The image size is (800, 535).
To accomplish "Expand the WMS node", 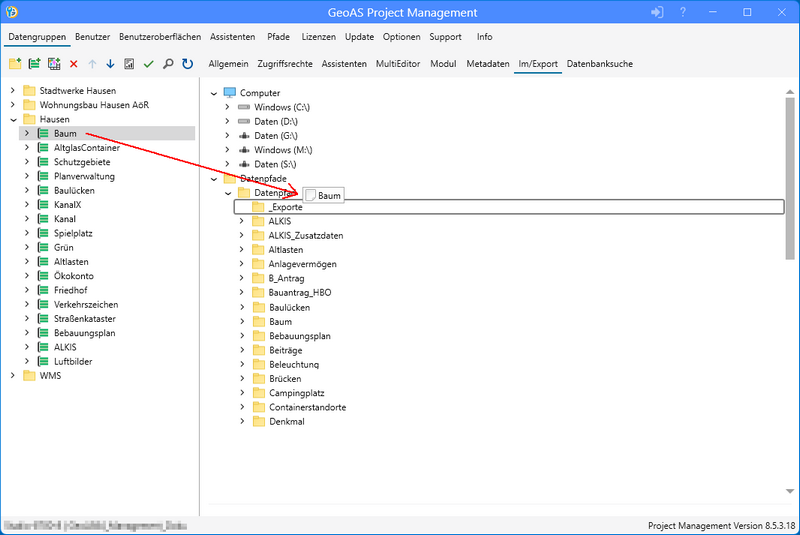I will (x=13, y=376).
